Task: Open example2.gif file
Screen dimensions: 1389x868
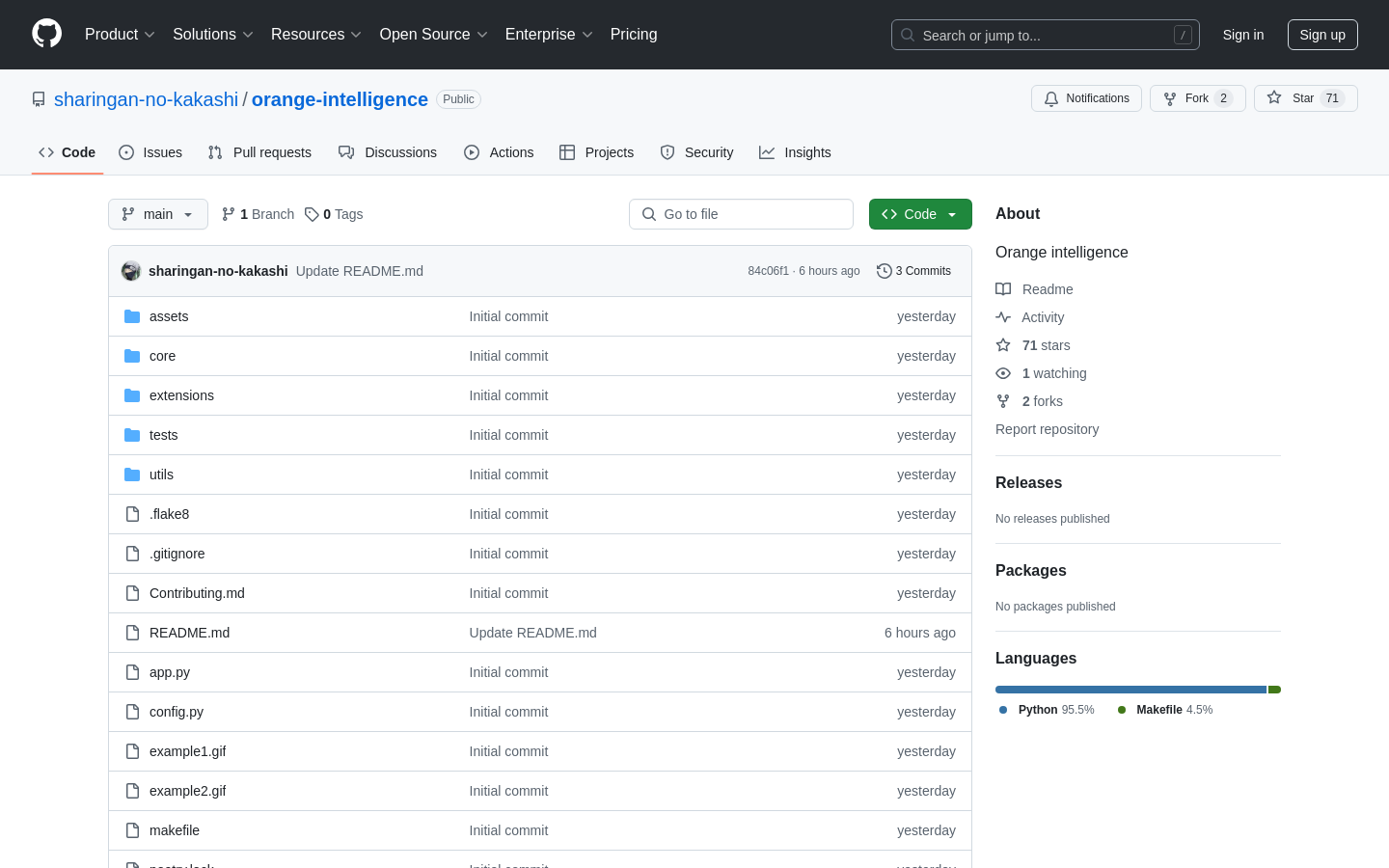Action: click(187, 791)
